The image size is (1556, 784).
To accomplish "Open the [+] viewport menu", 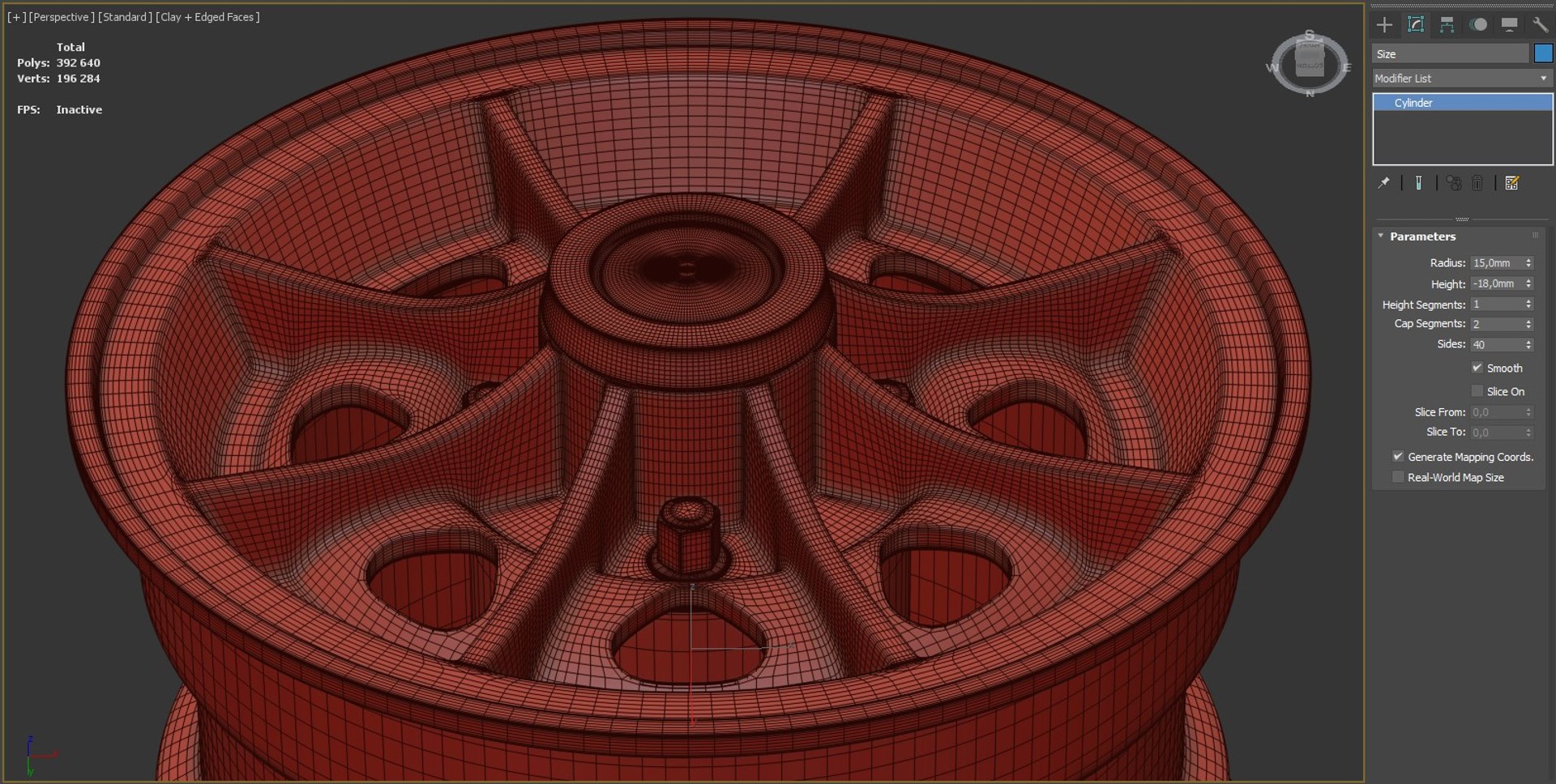I will 15,17.
